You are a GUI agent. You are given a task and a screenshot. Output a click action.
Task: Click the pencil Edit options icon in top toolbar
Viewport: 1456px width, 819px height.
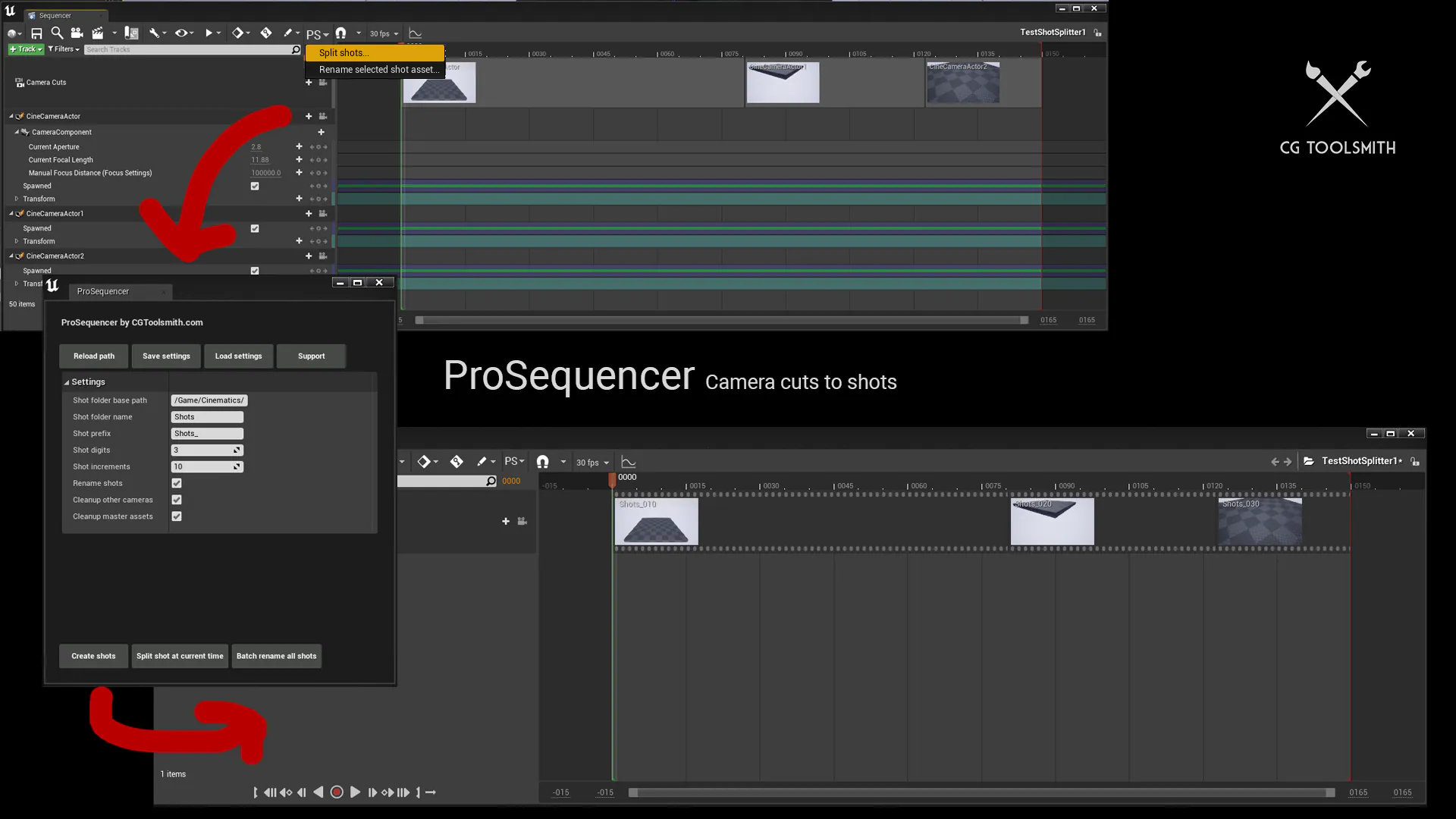point(290,33)
